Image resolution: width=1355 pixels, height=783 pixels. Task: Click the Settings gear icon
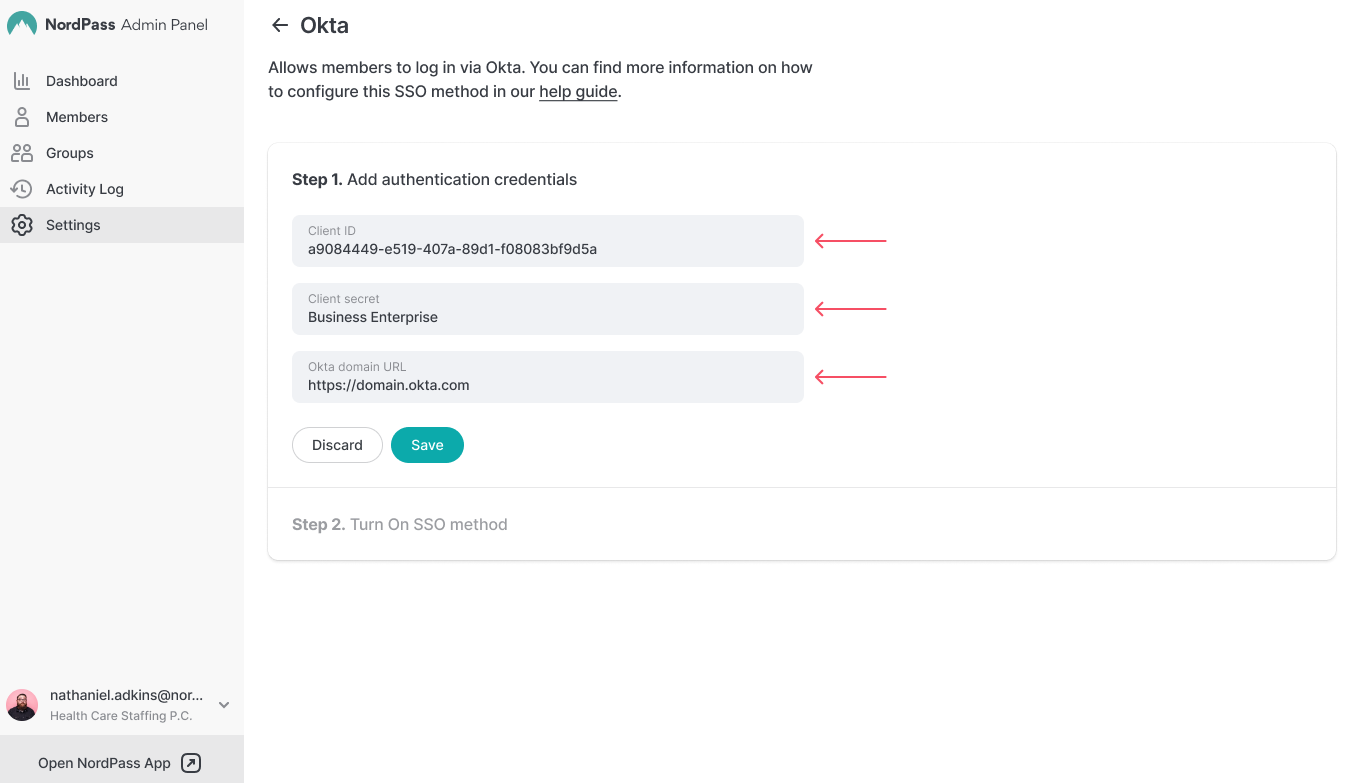point(21,225)
